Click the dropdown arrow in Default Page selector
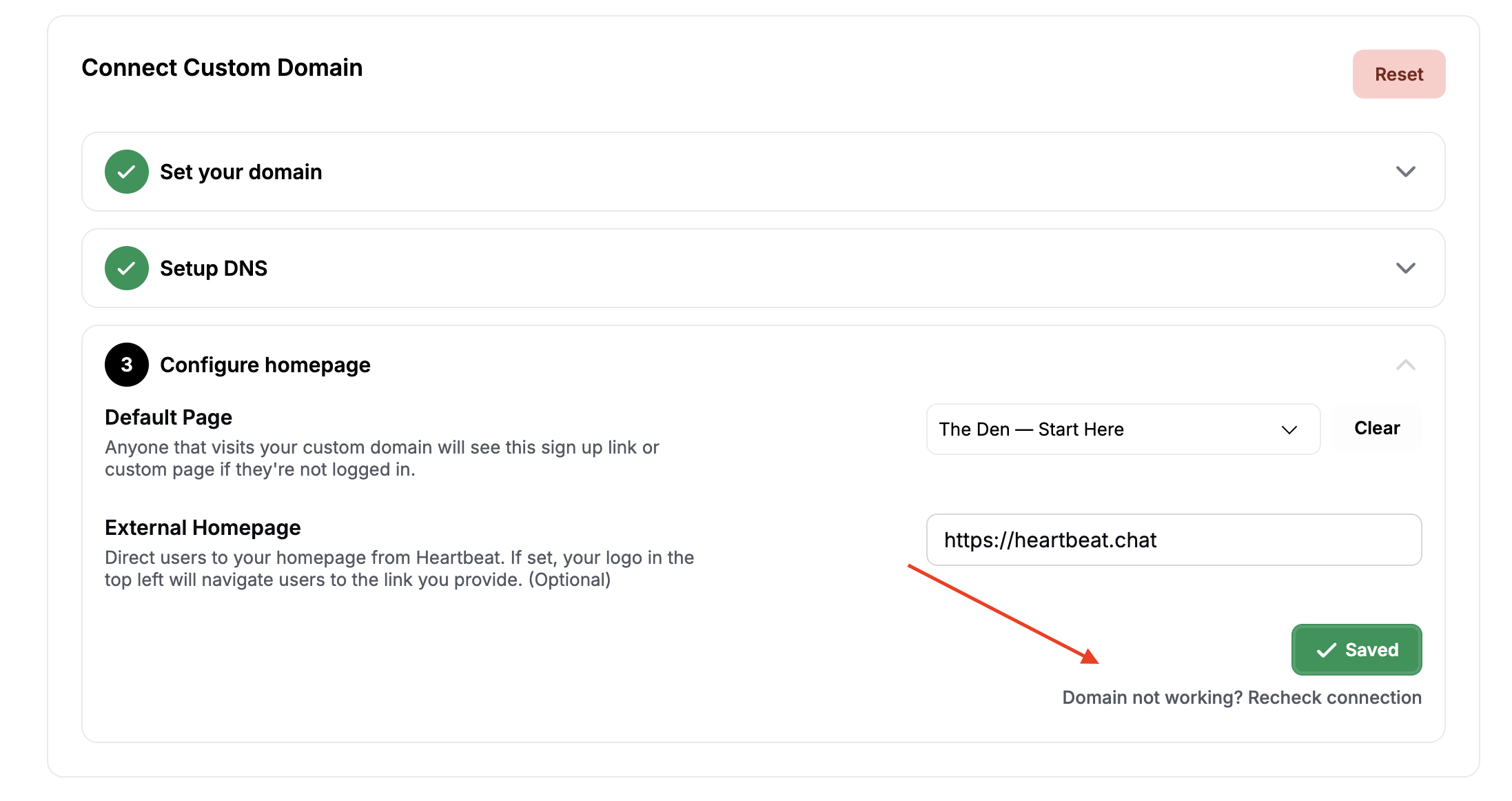Image resolution: width=1512 pixels, height=801 pixels. click(1289, 429)
